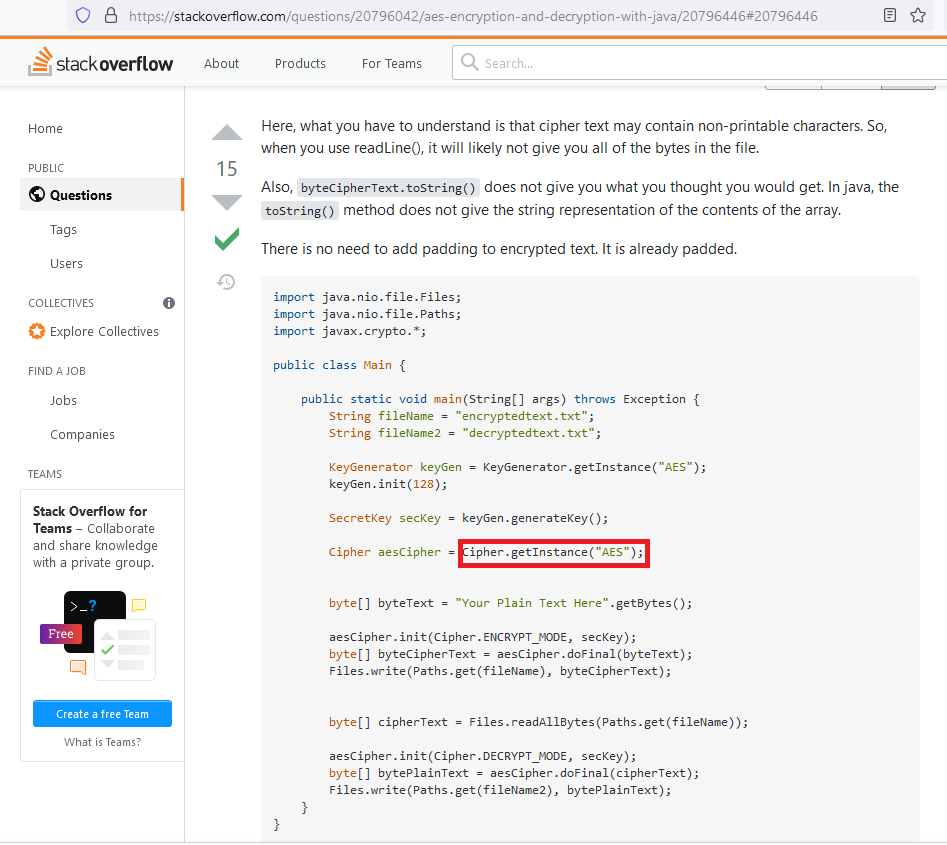
Task: Click the COLLECTIVES sidebar heading
Action: pos(61,303)
